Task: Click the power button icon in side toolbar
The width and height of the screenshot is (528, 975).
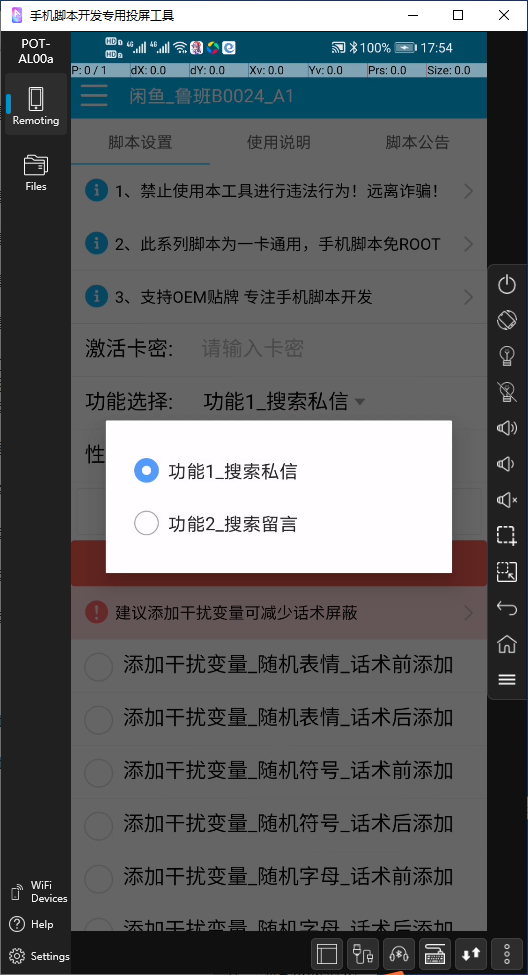Action: coord(507,285)
